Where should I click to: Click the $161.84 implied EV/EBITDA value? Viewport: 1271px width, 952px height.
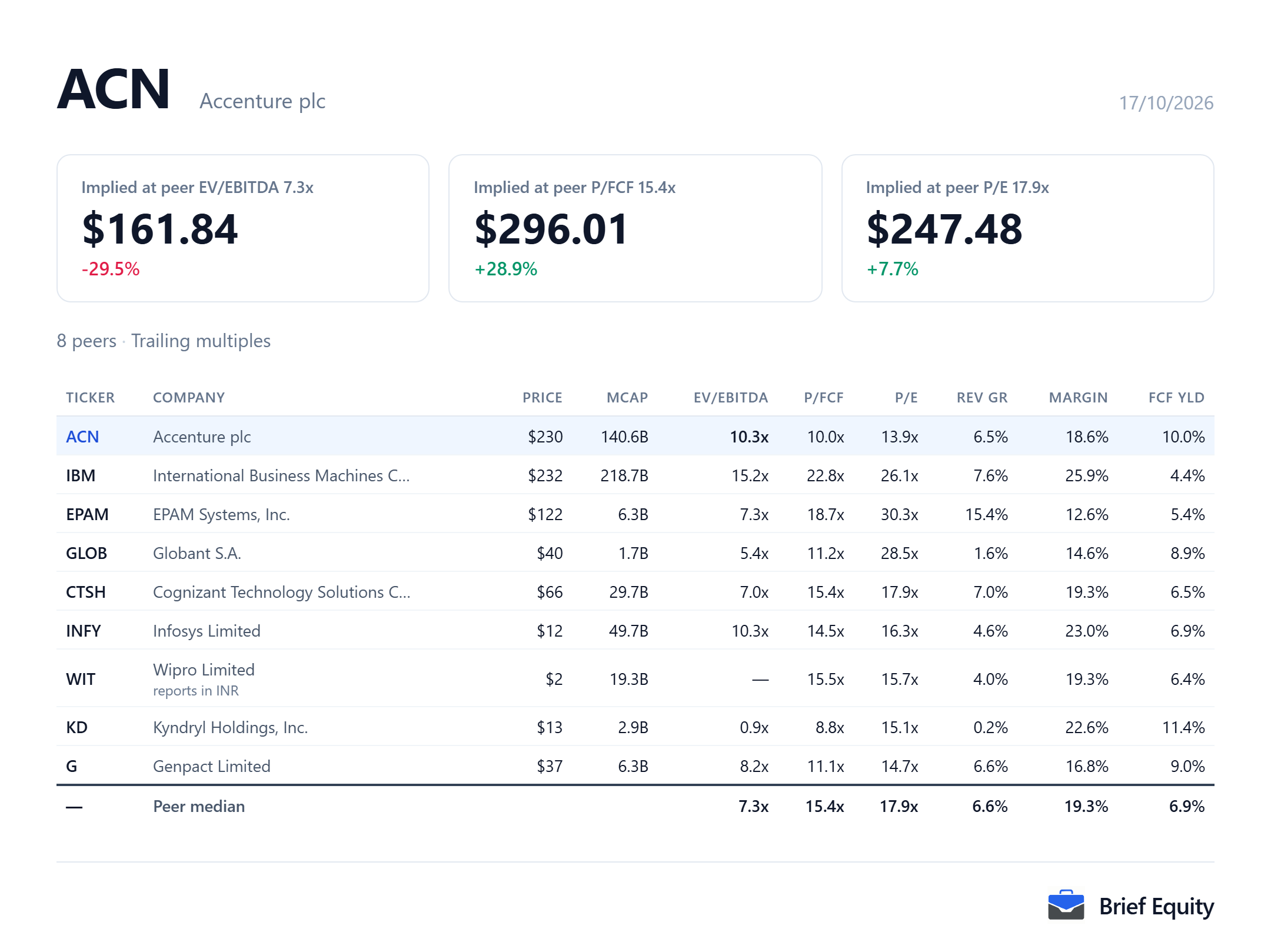[160, 229]
